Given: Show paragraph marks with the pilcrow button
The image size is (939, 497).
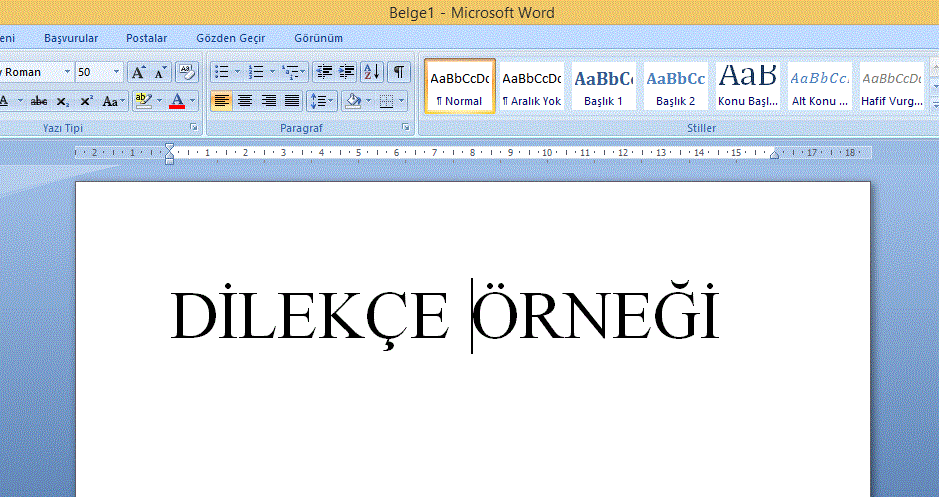Looking at the screenshot, I should click(399, 72).
